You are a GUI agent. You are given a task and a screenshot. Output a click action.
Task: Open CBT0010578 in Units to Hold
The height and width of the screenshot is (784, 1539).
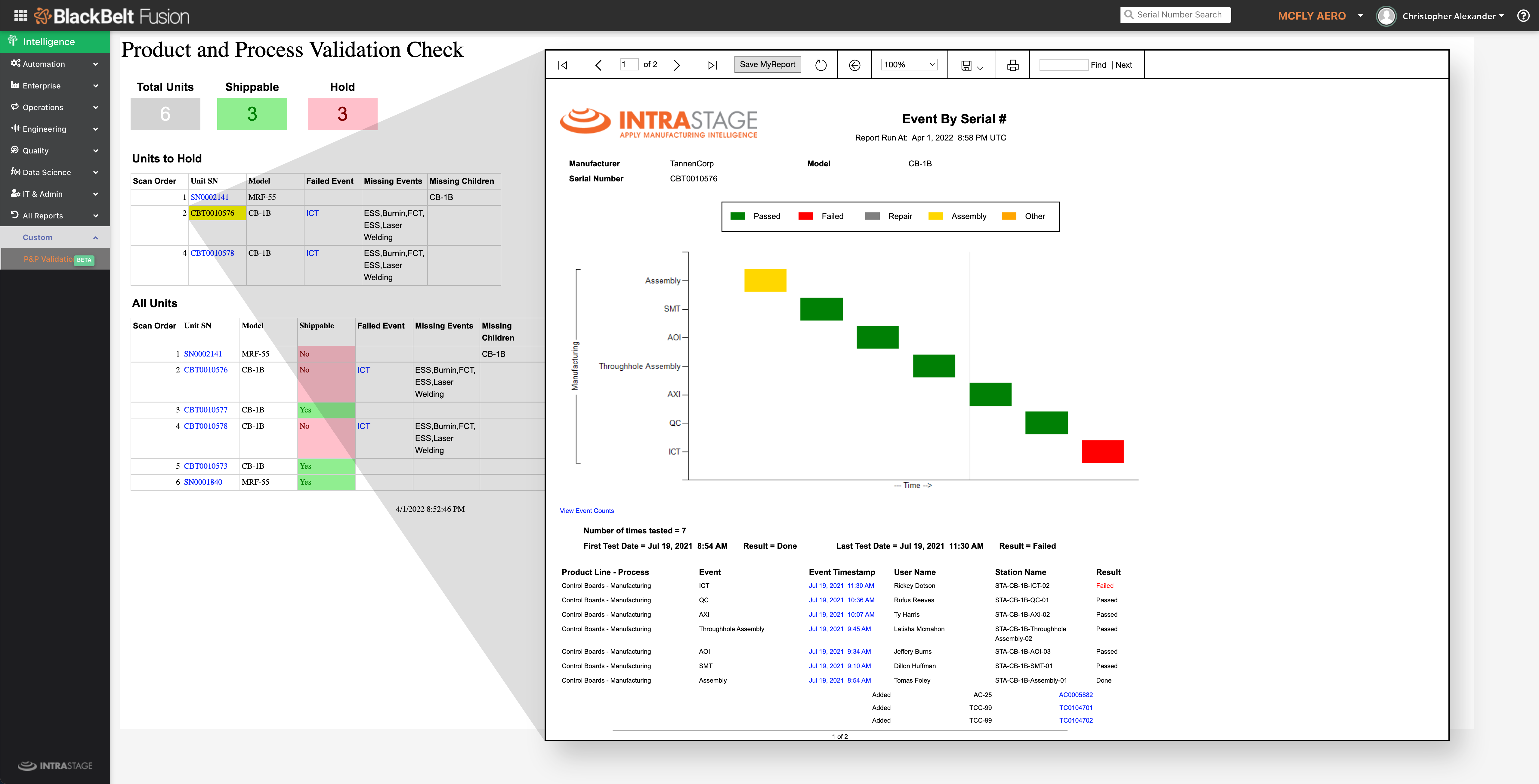coord(212,253)
